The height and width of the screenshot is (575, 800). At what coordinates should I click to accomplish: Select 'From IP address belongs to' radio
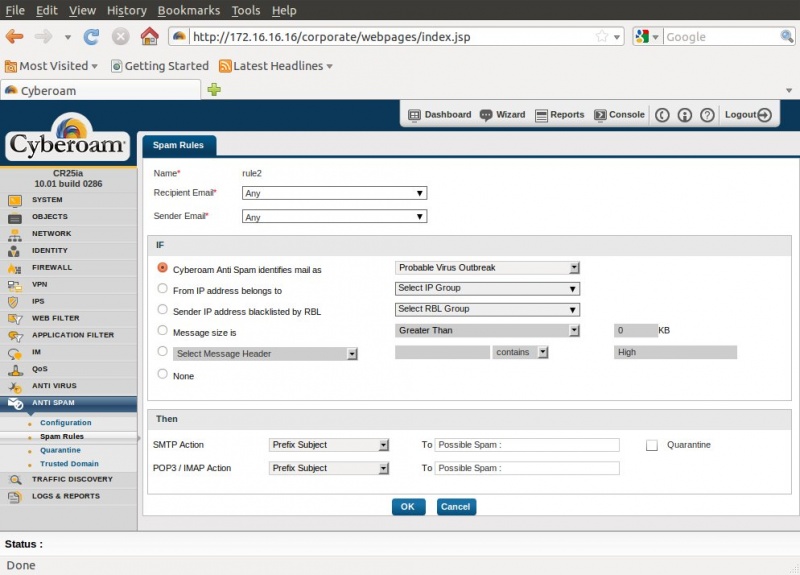coord(163,289)
